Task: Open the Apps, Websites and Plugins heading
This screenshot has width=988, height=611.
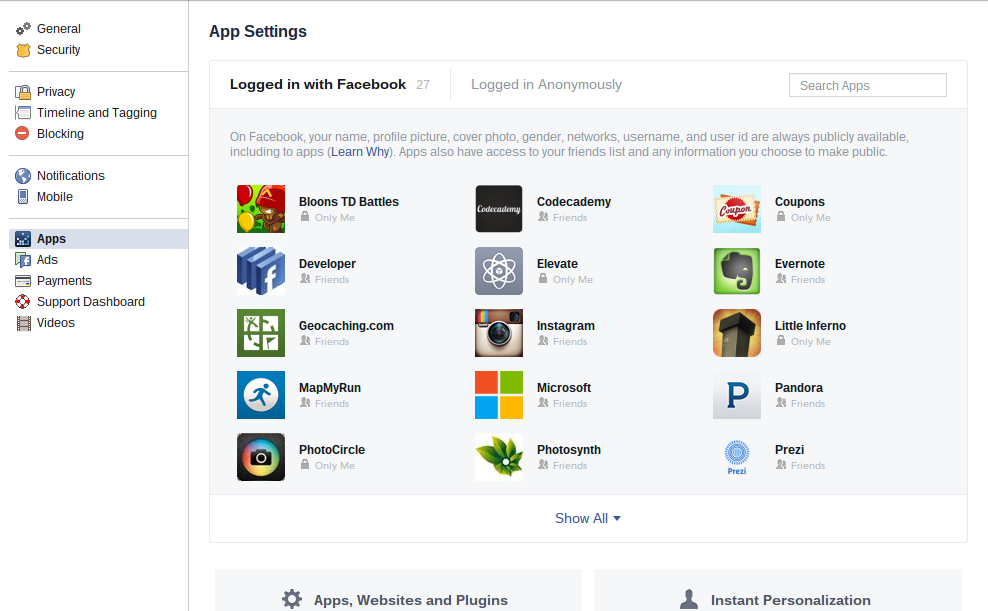Action: (x=411, y=600)
